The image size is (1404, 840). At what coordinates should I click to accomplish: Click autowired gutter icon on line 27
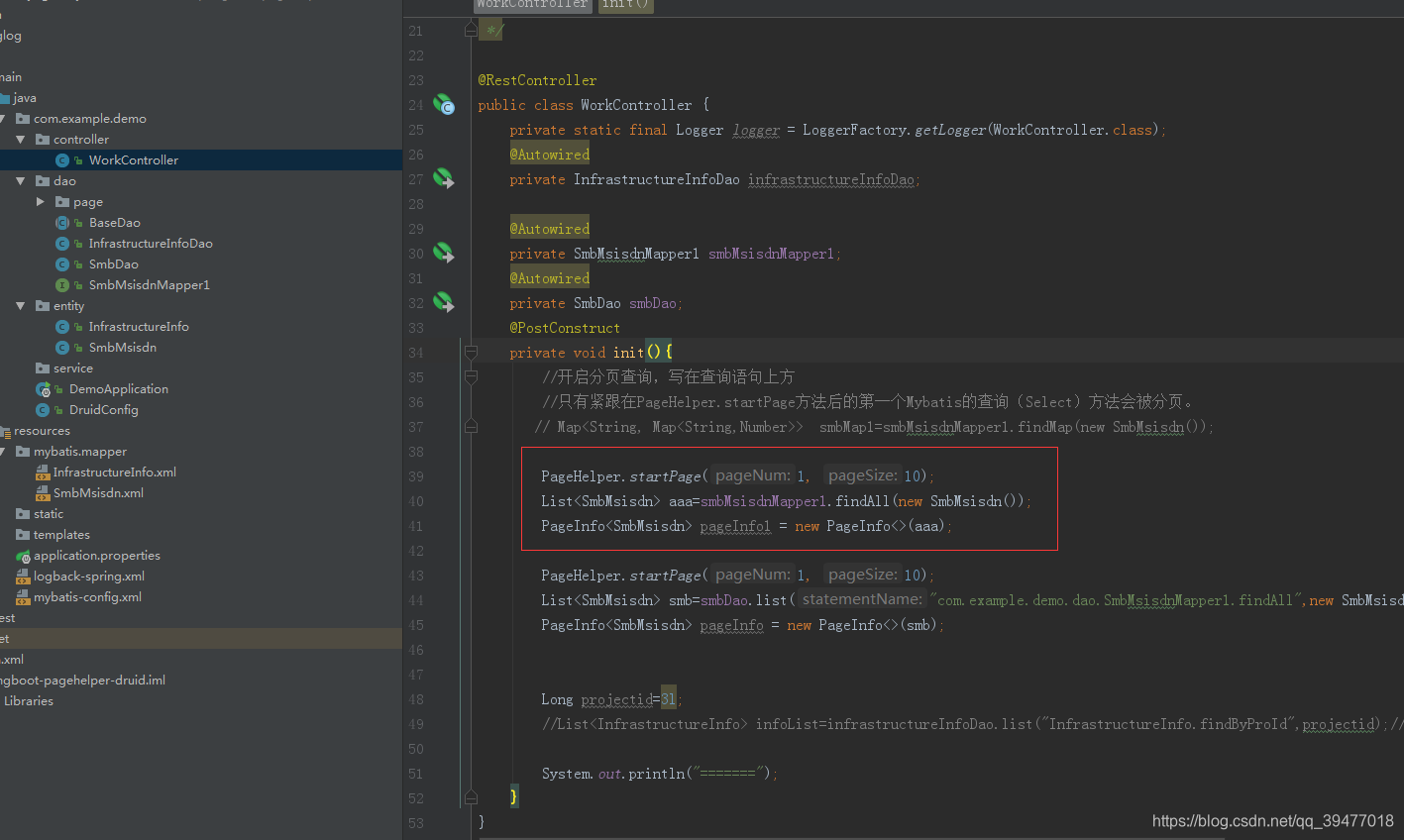(443, 178)
